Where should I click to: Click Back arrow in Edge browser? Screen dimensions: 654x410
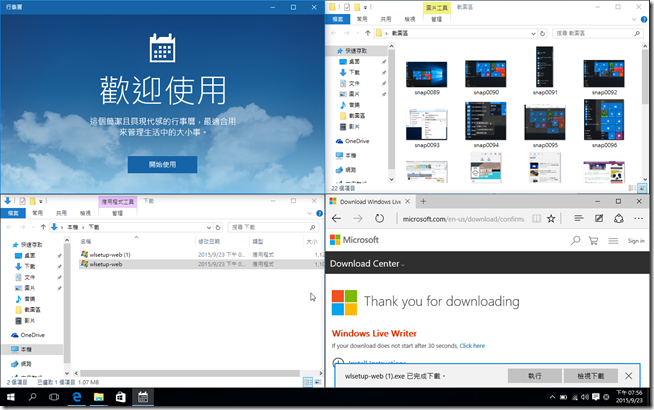(336, 219)
